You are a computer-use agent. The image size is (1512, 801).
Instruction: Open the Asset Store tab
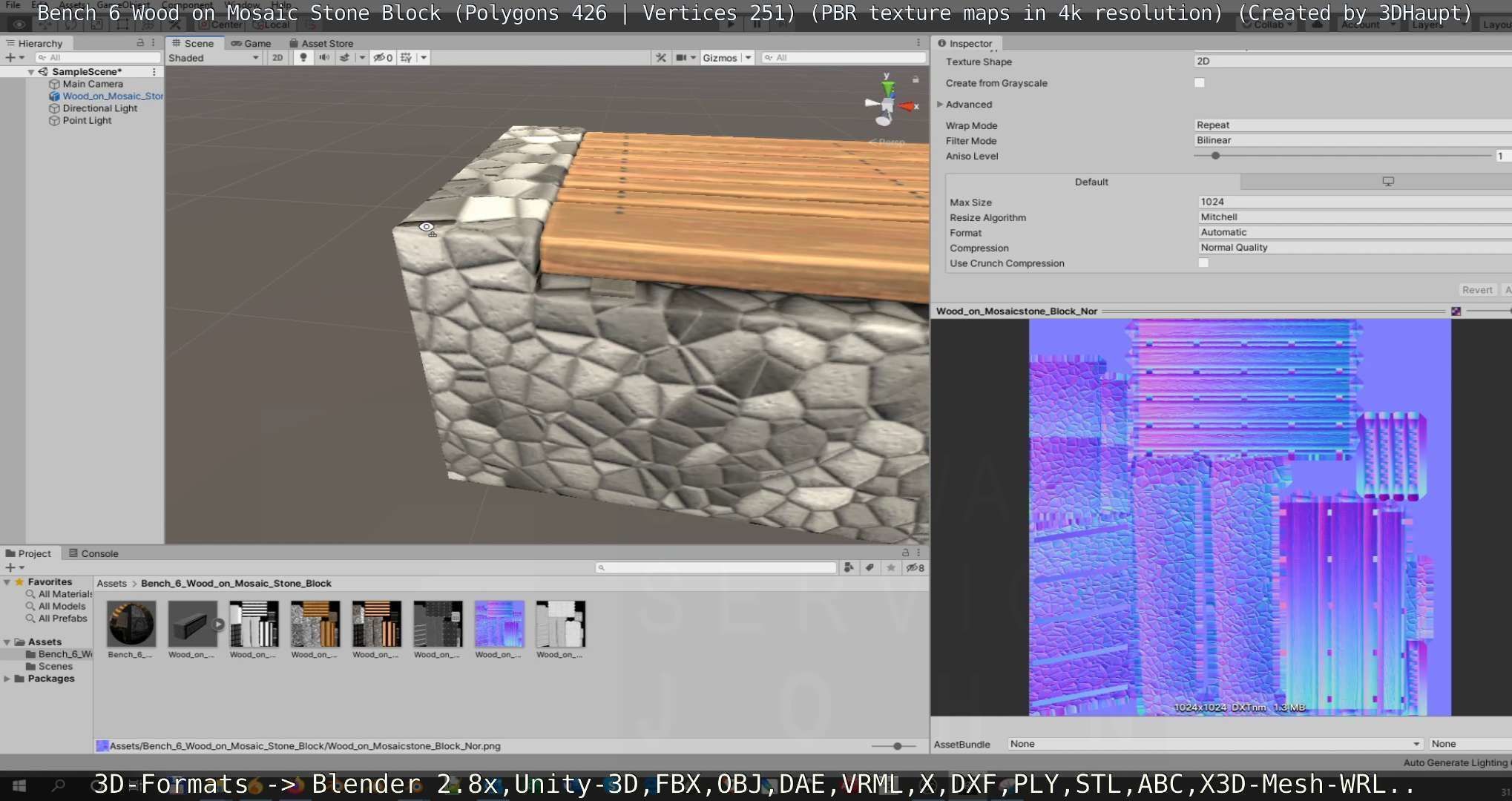point(321,43)
